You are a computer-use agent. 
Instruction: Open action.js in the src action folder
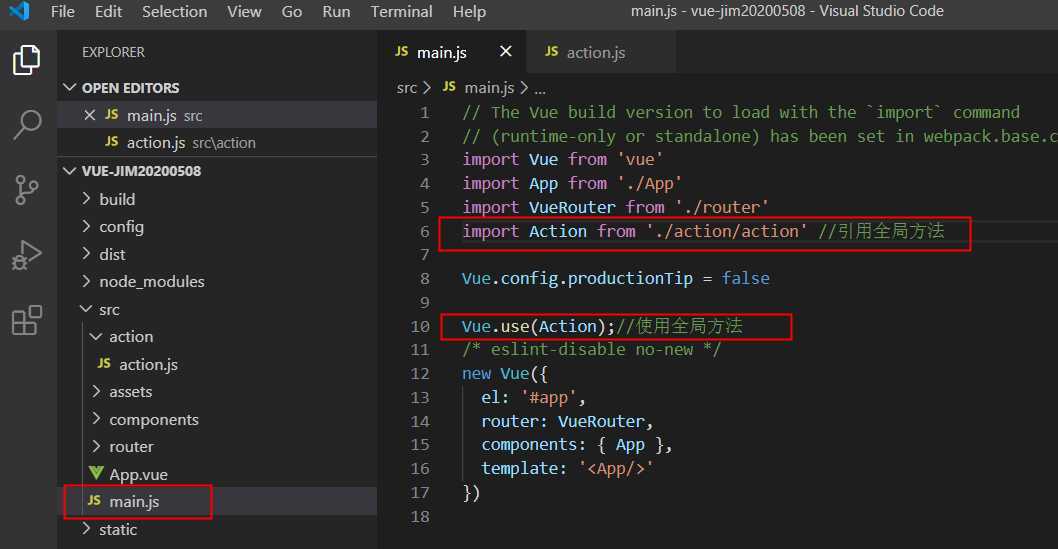click(148, 364)
